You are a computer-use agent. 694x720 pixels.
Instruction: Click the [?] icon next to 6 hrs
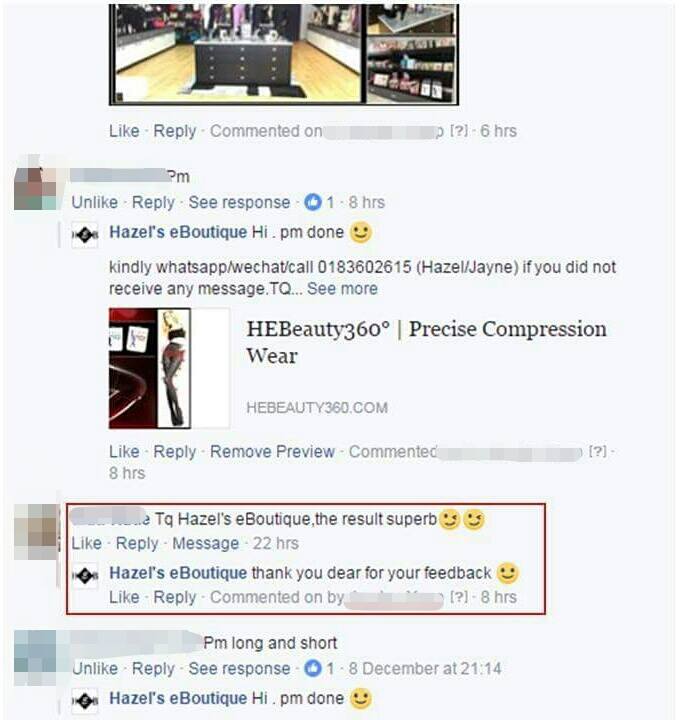(458, 131)
